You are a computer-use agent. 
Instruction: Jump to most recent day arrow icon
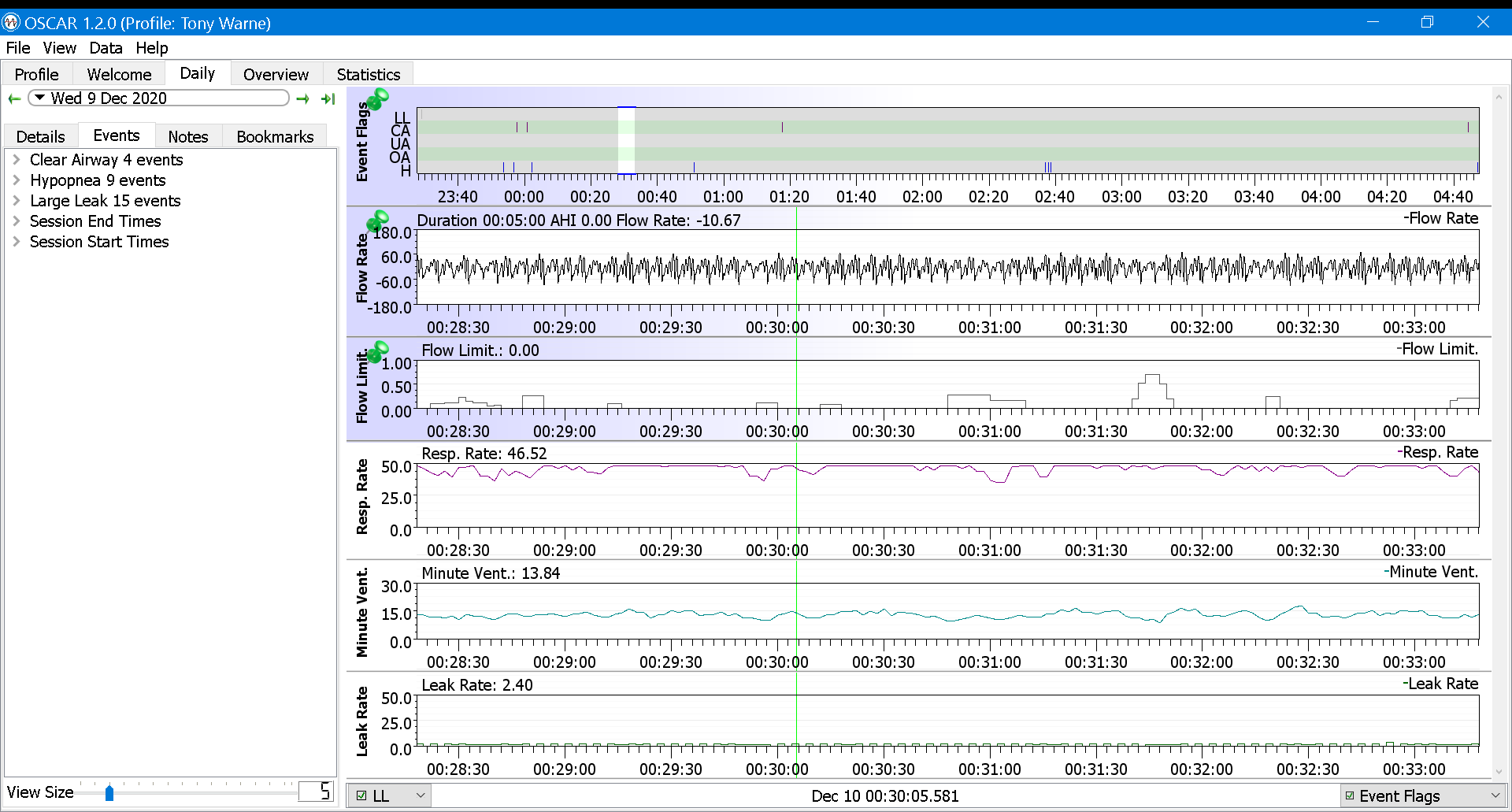[328, 98]
